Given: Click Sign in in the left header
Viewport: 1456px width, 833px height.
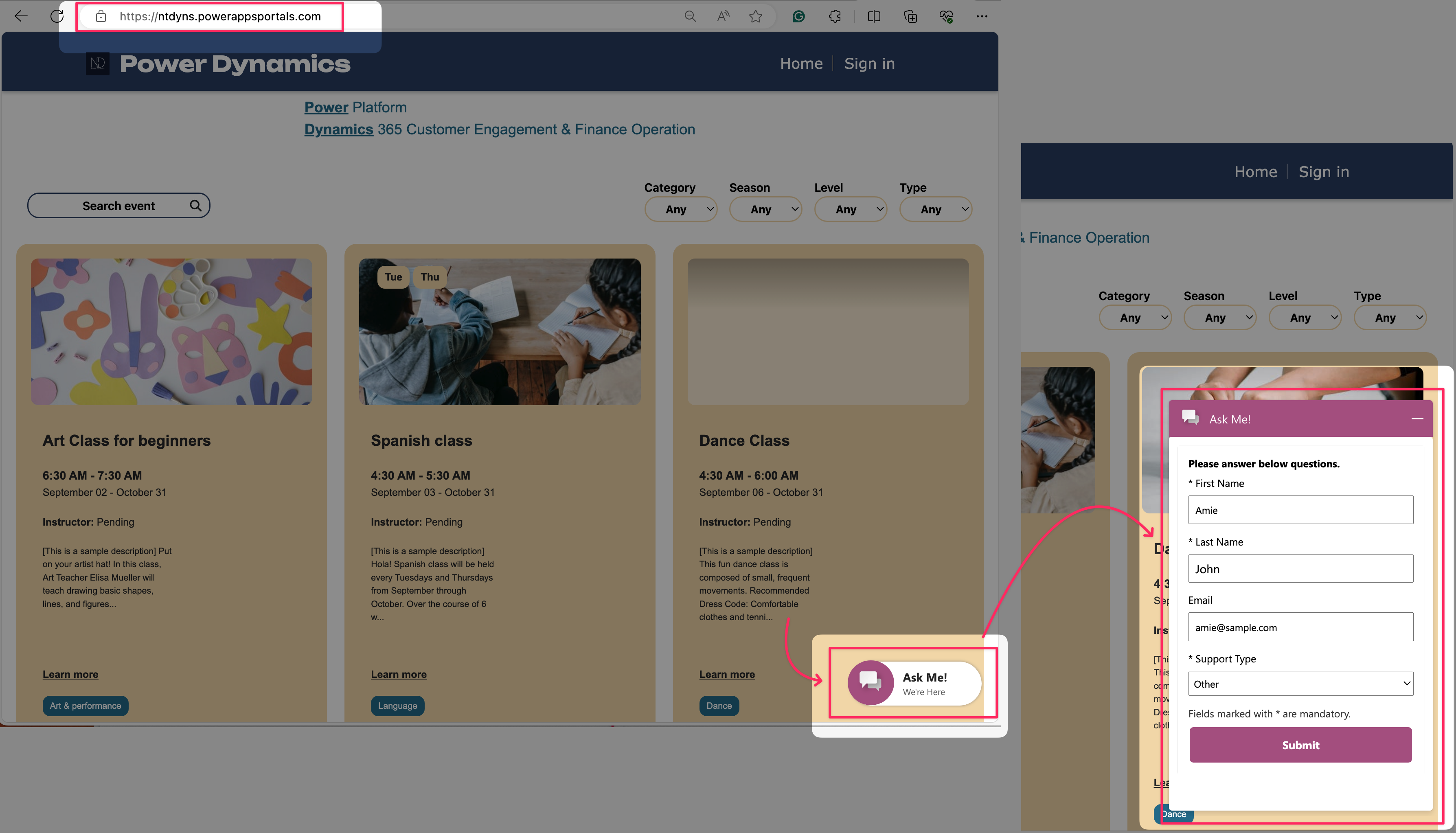Looking at the screenshot, I should pyautogui.click(x=869, y=64).
